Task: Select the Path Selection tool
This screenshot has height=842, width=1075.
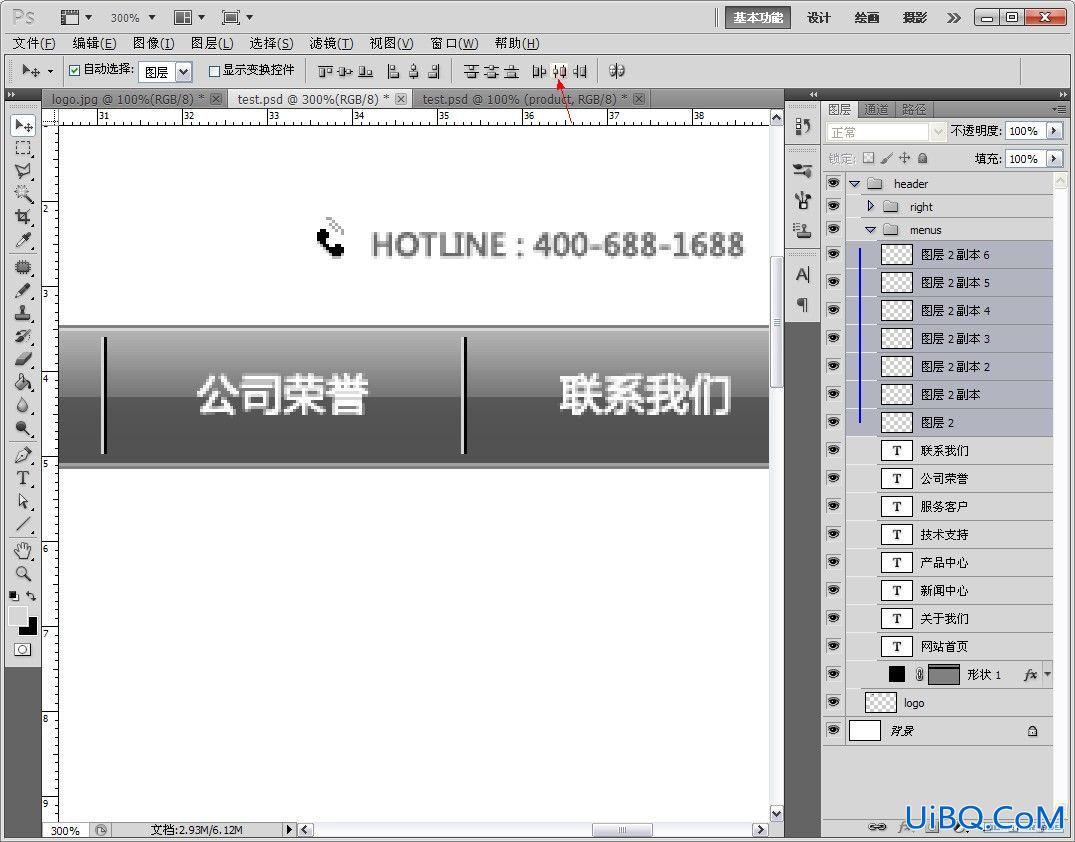Action: coord(23,501)
